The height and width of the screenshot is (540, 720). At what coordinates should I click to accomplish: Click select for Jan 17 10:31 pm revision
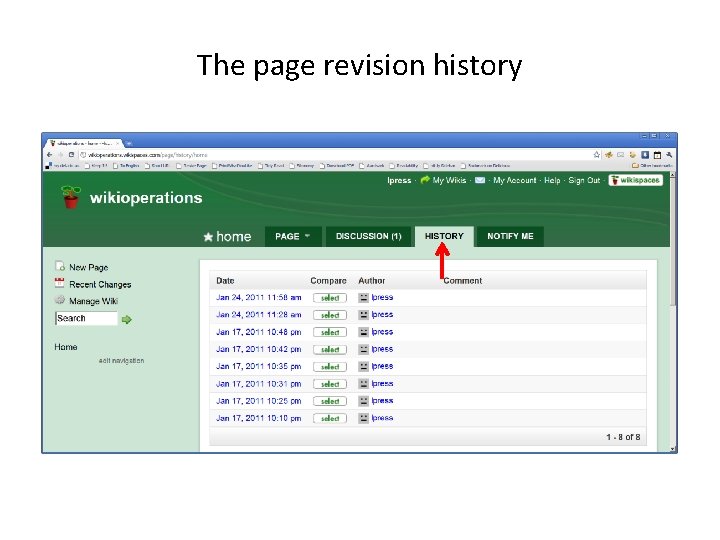click(330, 384)
